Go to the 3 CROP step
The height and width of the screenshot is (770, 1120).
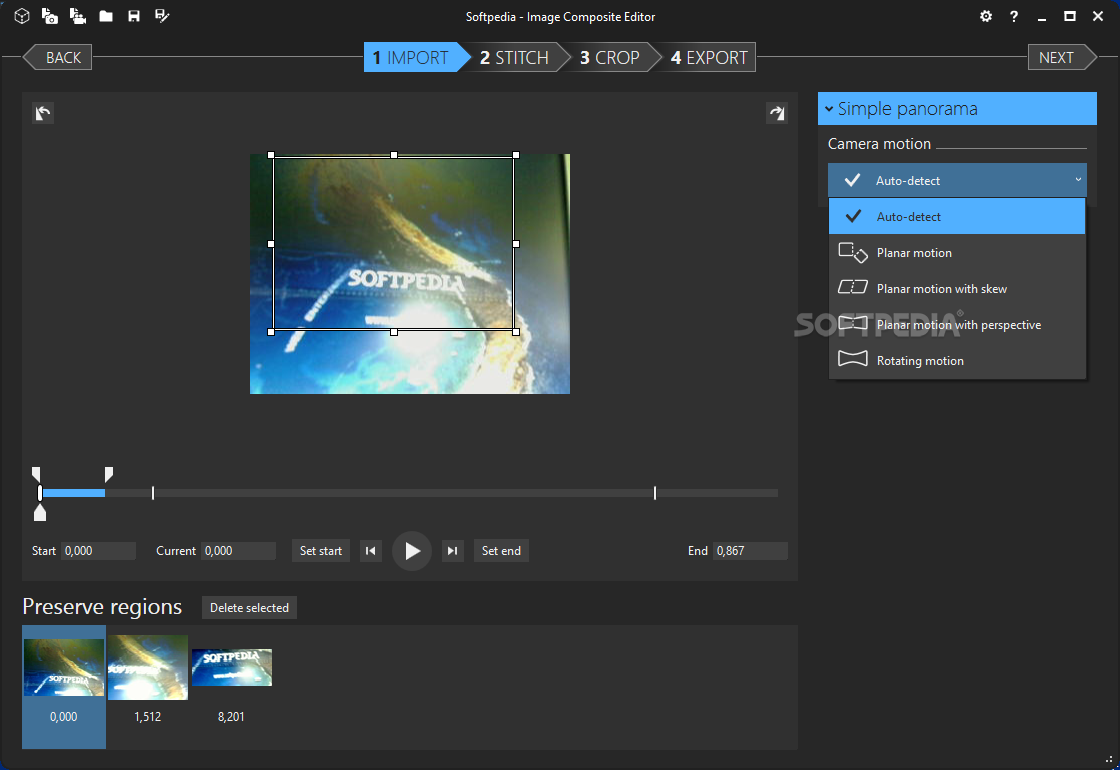pos(613,57)
